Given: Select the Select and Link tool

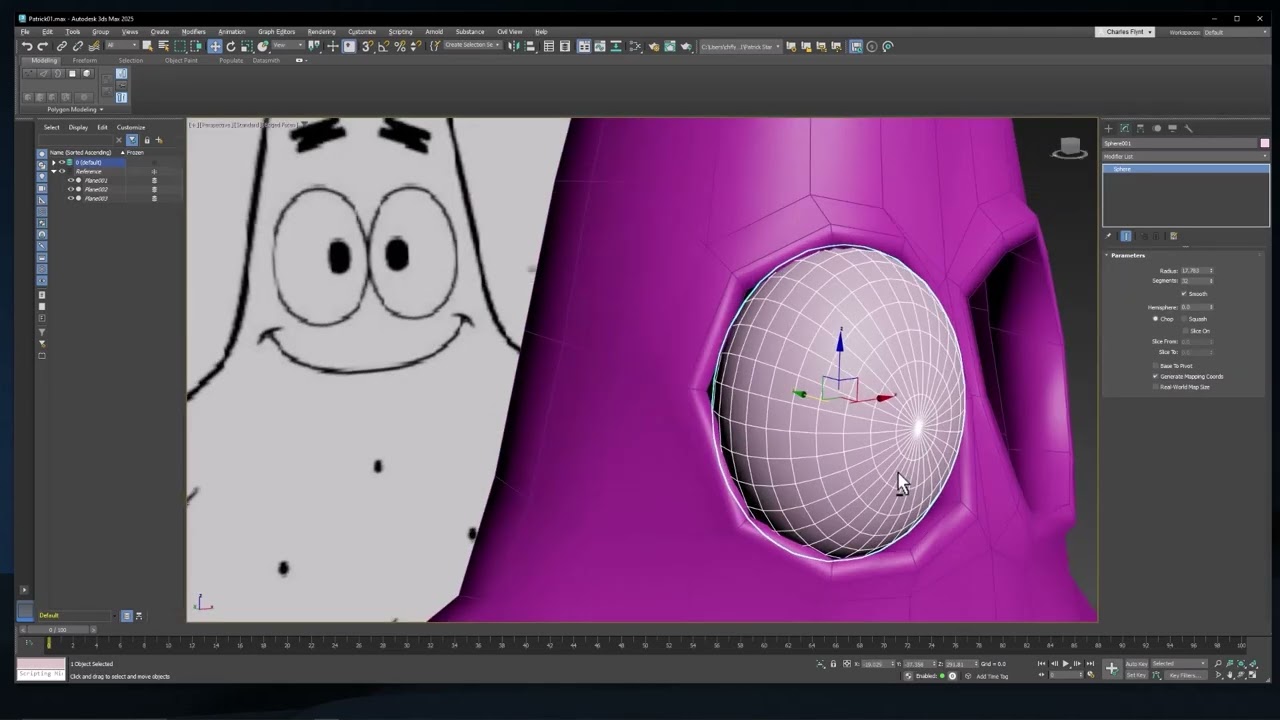Looking at the screenshot, I should [61, 46].
